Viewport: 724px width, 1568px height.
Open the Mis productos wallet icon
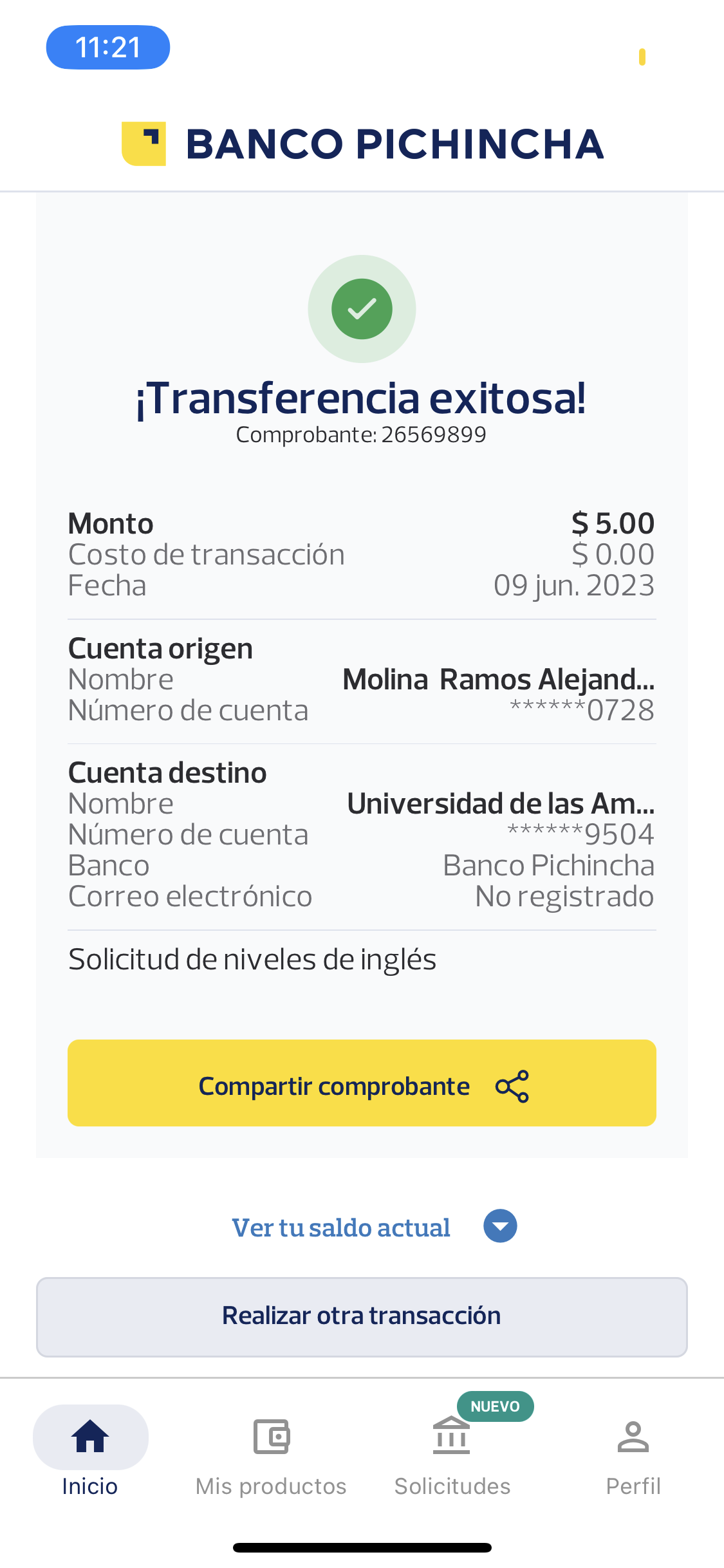[x=271, y=1436]
